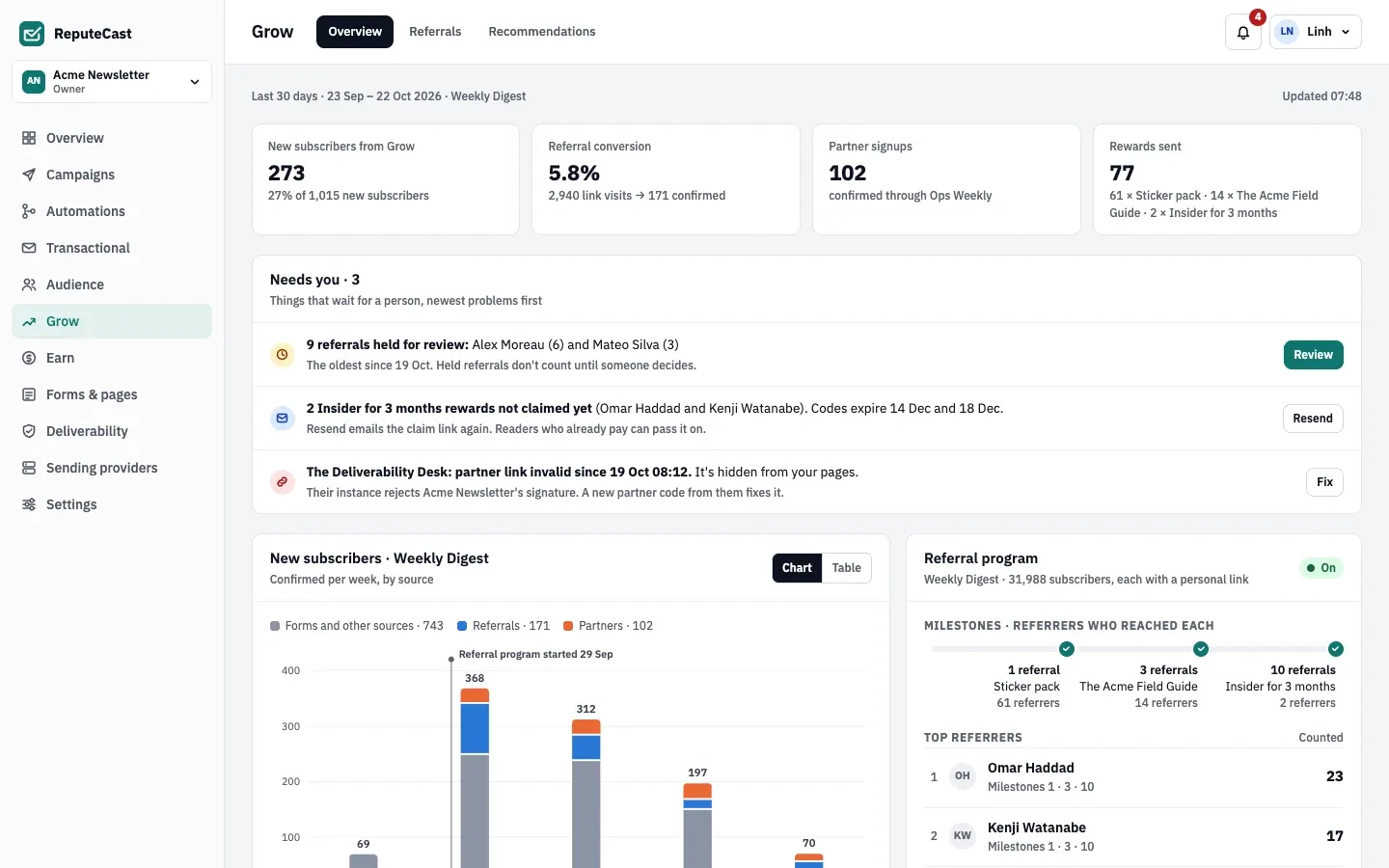Go to Audience in the sidebar
The height and width of the screenshot is (868, 1389).
click(x=112, y=285)
